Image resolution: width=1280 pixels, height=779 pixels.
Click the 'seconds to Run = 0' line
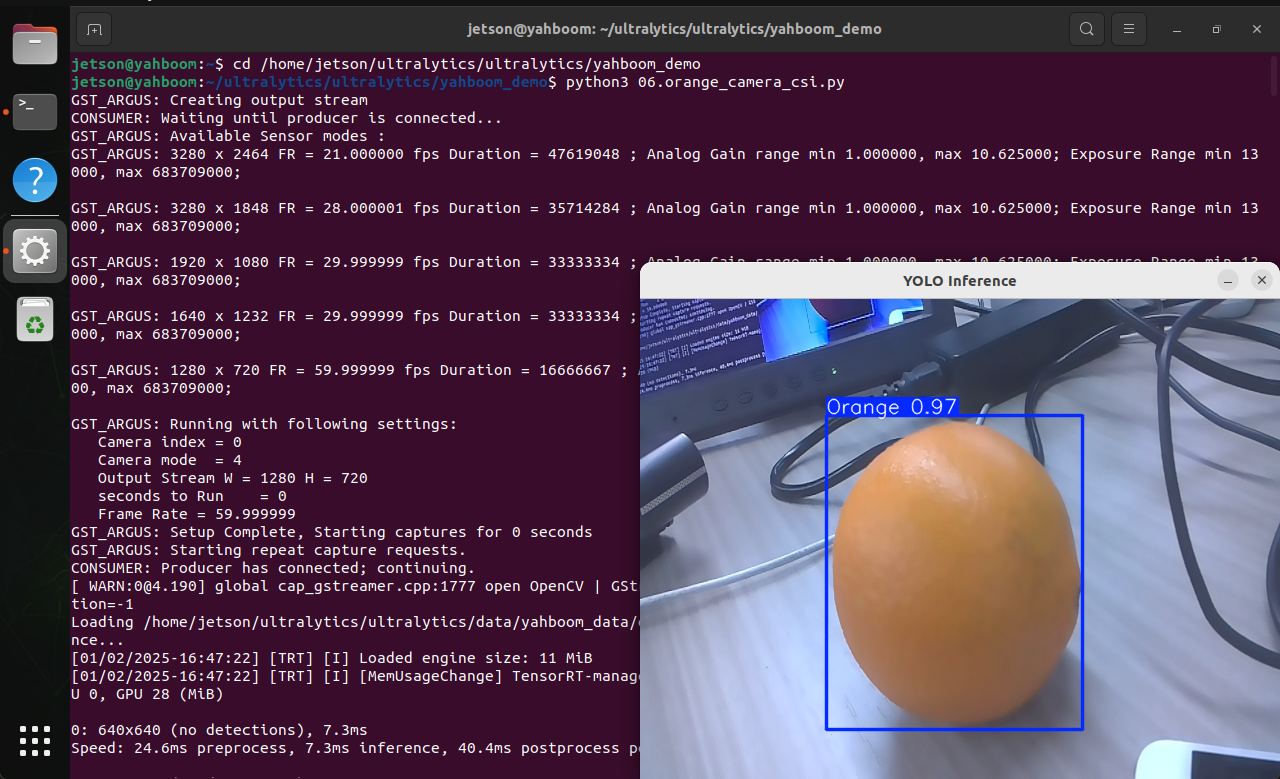click(x=192, y=496)
